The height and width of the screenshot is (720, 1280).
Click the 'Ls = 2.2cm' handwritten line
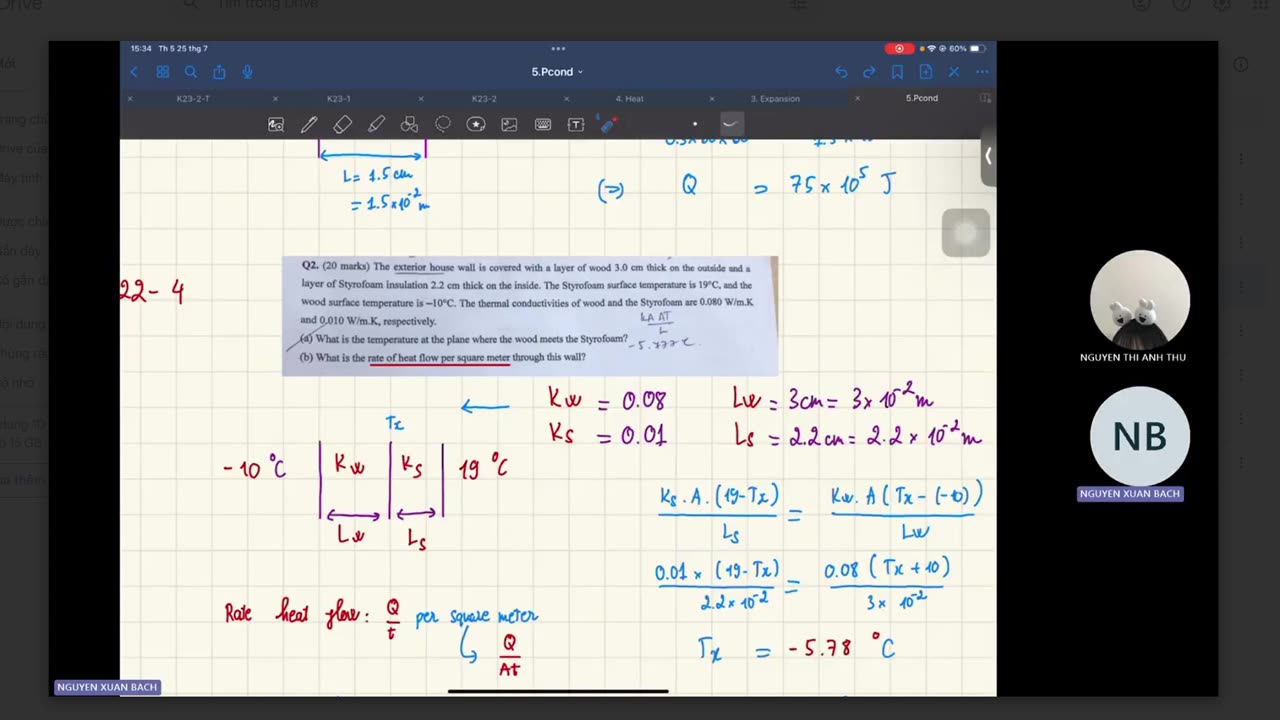click(x=858, y=436)
